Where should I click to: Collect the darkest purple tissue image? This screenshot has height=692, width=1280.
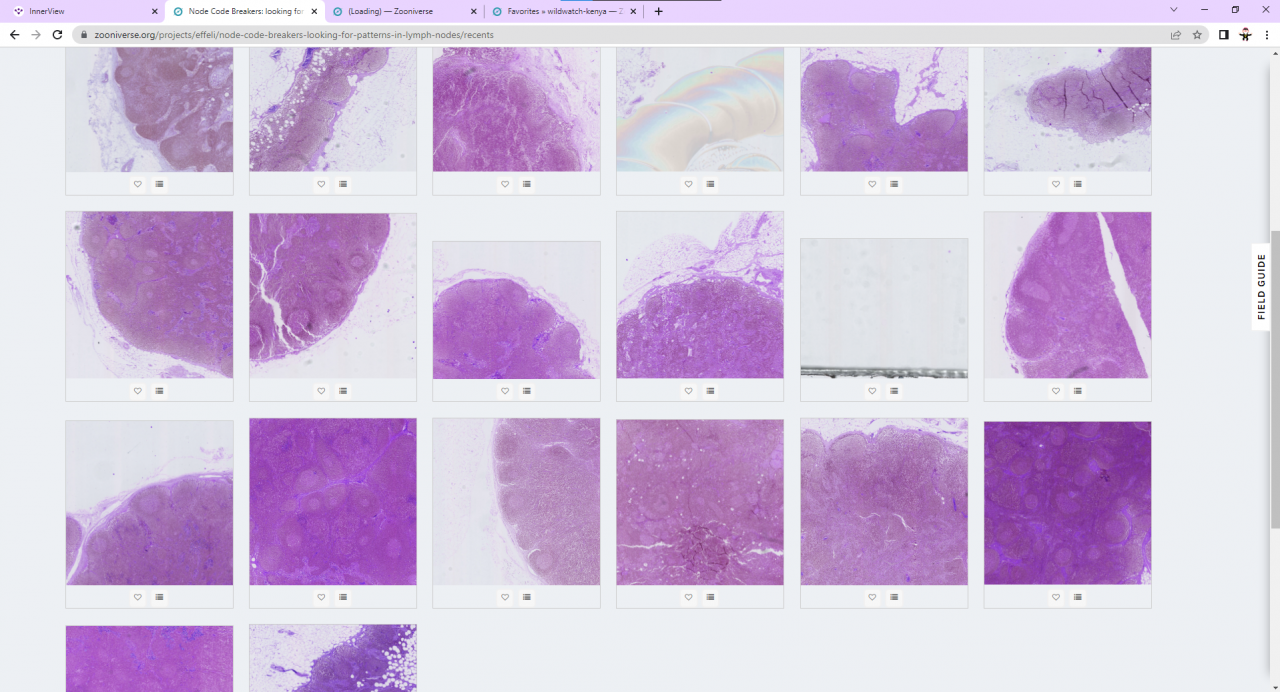(x=1078, y=597)
